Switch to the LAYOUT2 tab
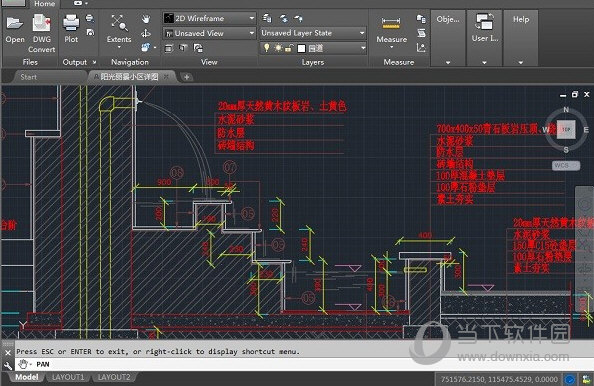The image size is (594, 386). tap(114, 377)
